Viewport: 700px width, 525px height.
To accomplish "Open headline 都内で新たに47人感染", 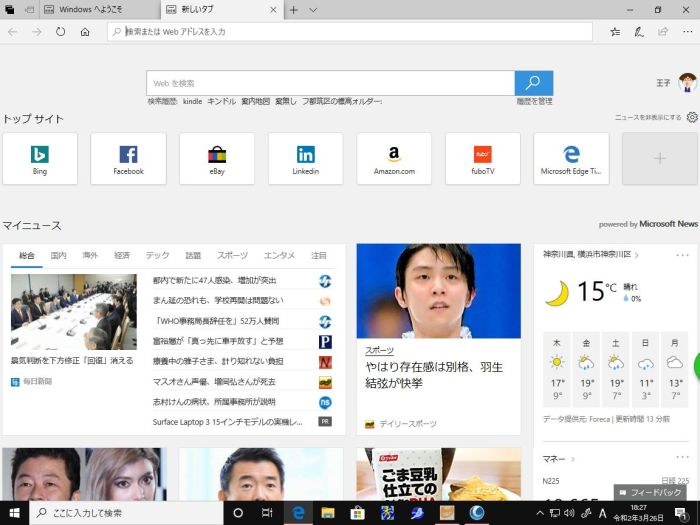I will [x=214, y=281].
